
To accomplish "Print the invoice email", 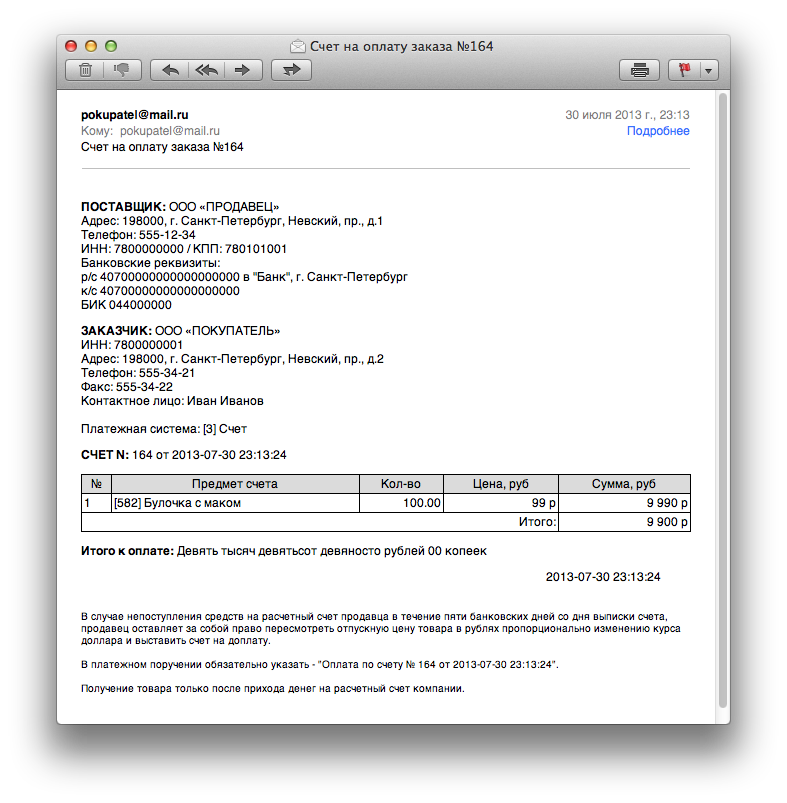I will [640, 70].
